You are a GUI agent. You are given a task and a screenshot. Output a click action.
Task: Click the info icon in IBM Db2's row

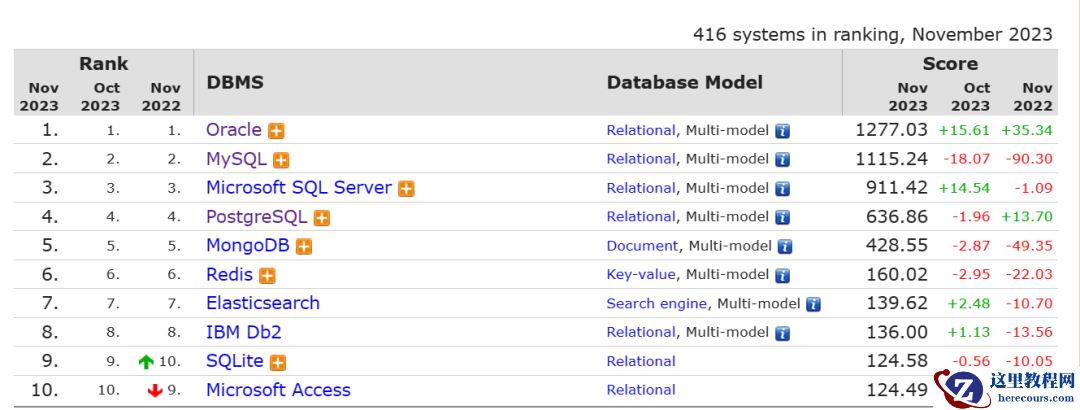pos(783,333)
